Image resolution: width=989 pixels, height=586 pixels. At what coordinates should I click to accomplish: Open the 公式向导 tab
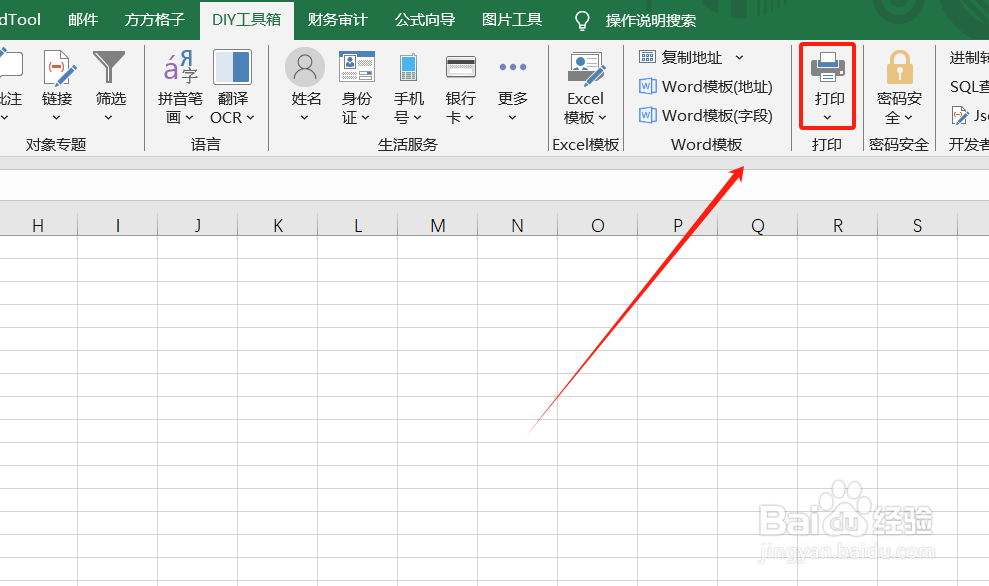coord(424,20)
